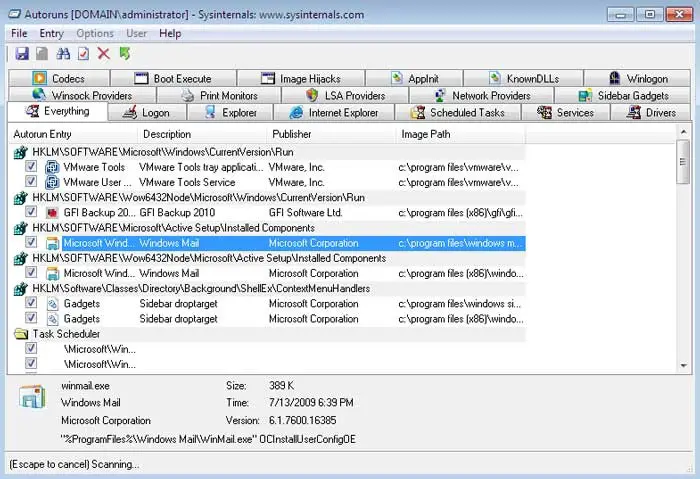Screen dimensions: 700x479
Task: Click the second Gadgets entry icon
Action: click(x=52, y=319)
